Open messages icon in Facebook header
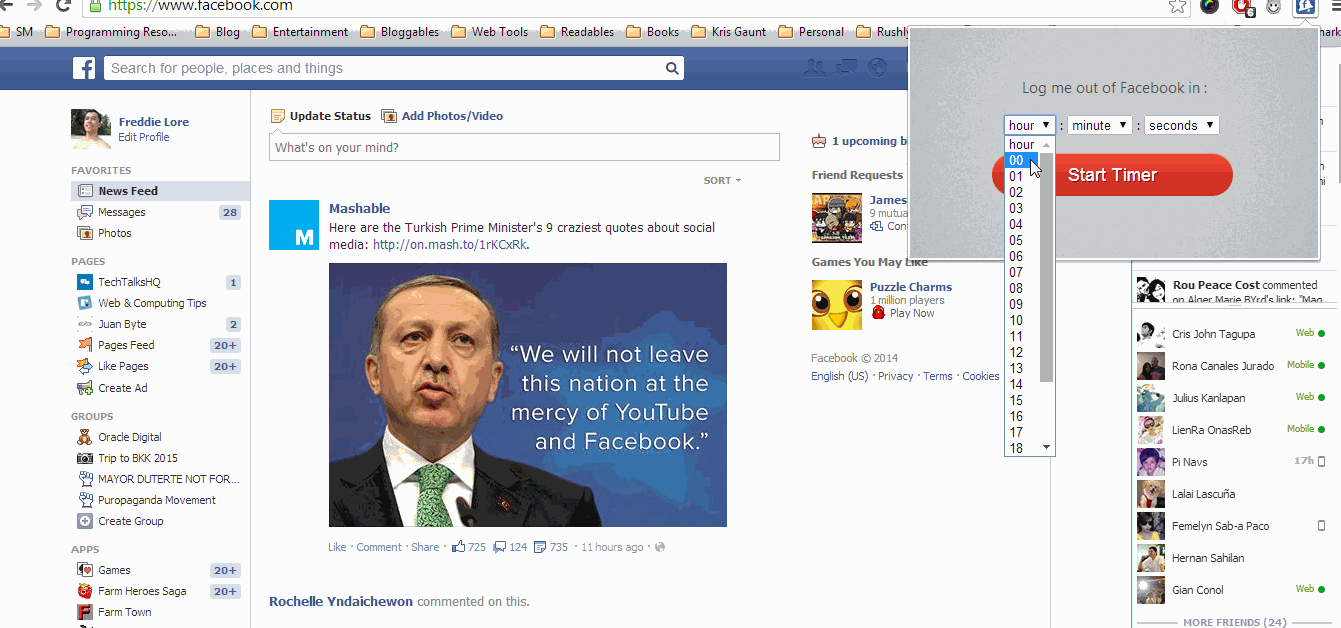Image resolution: width=1341 pixels, height=628 pixels. 846,68
